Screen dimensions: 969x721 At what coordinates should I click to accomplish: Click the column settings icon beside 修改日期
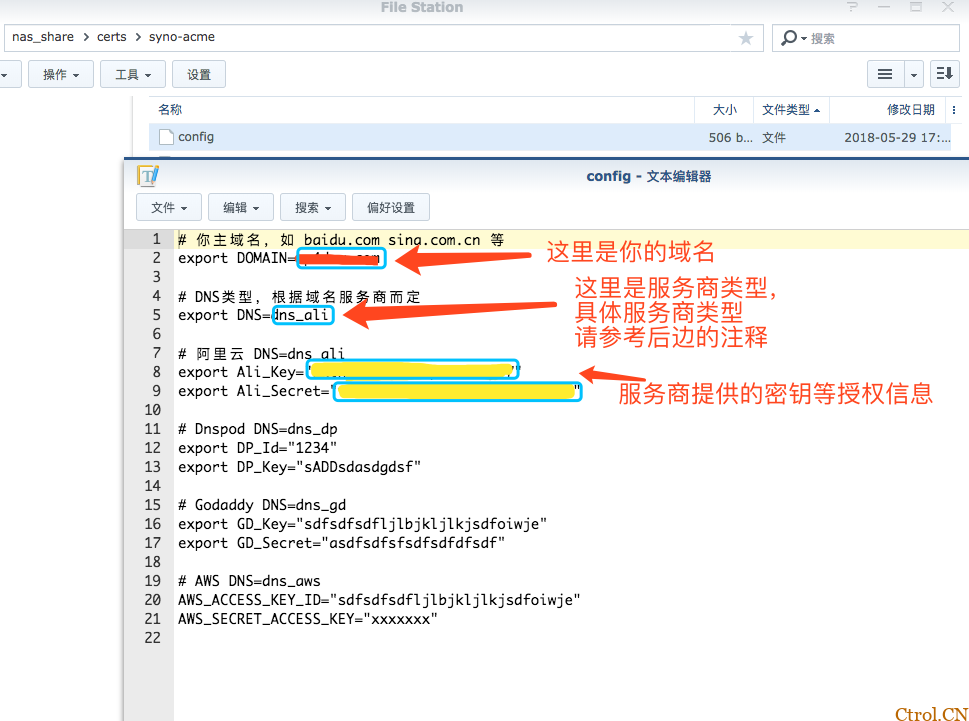tap(952, 109)
